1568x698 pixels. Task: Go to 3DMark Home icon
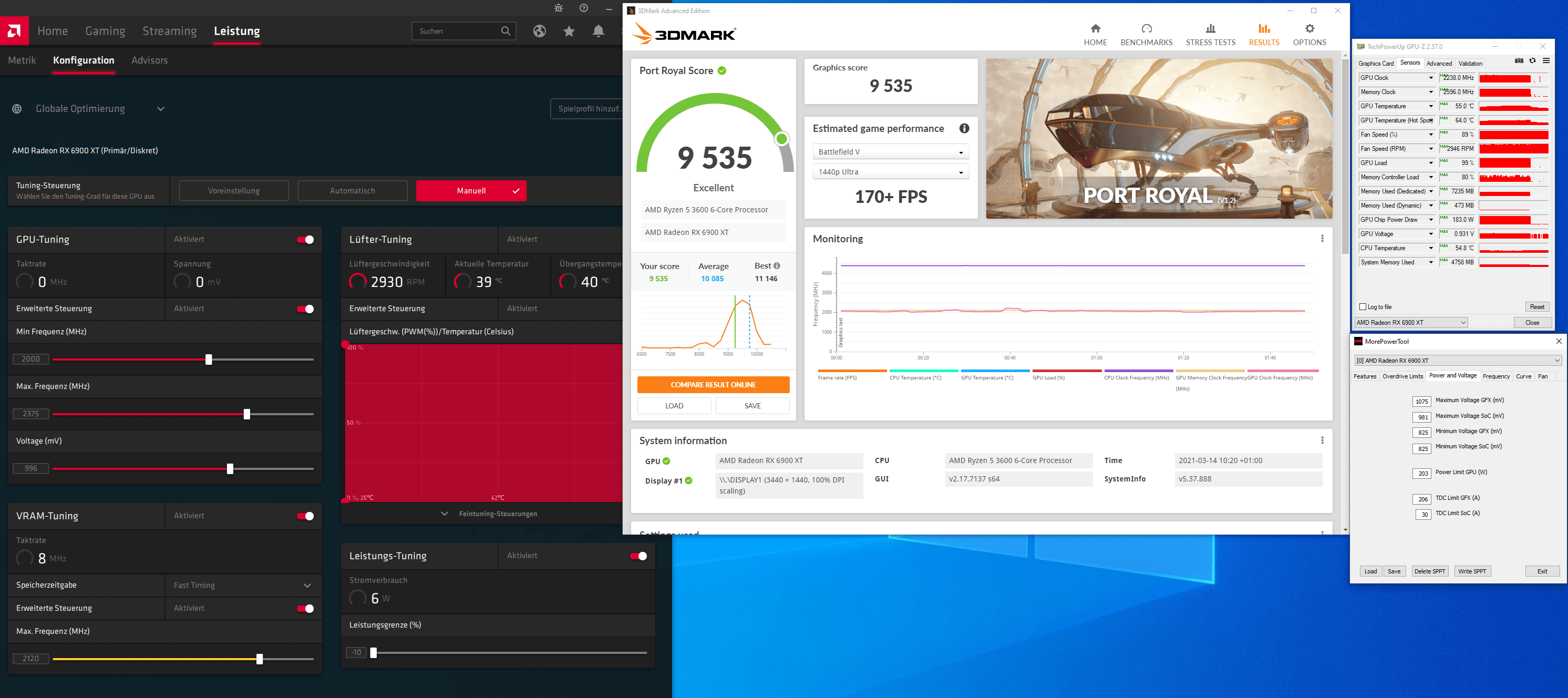pos(1095,28)
